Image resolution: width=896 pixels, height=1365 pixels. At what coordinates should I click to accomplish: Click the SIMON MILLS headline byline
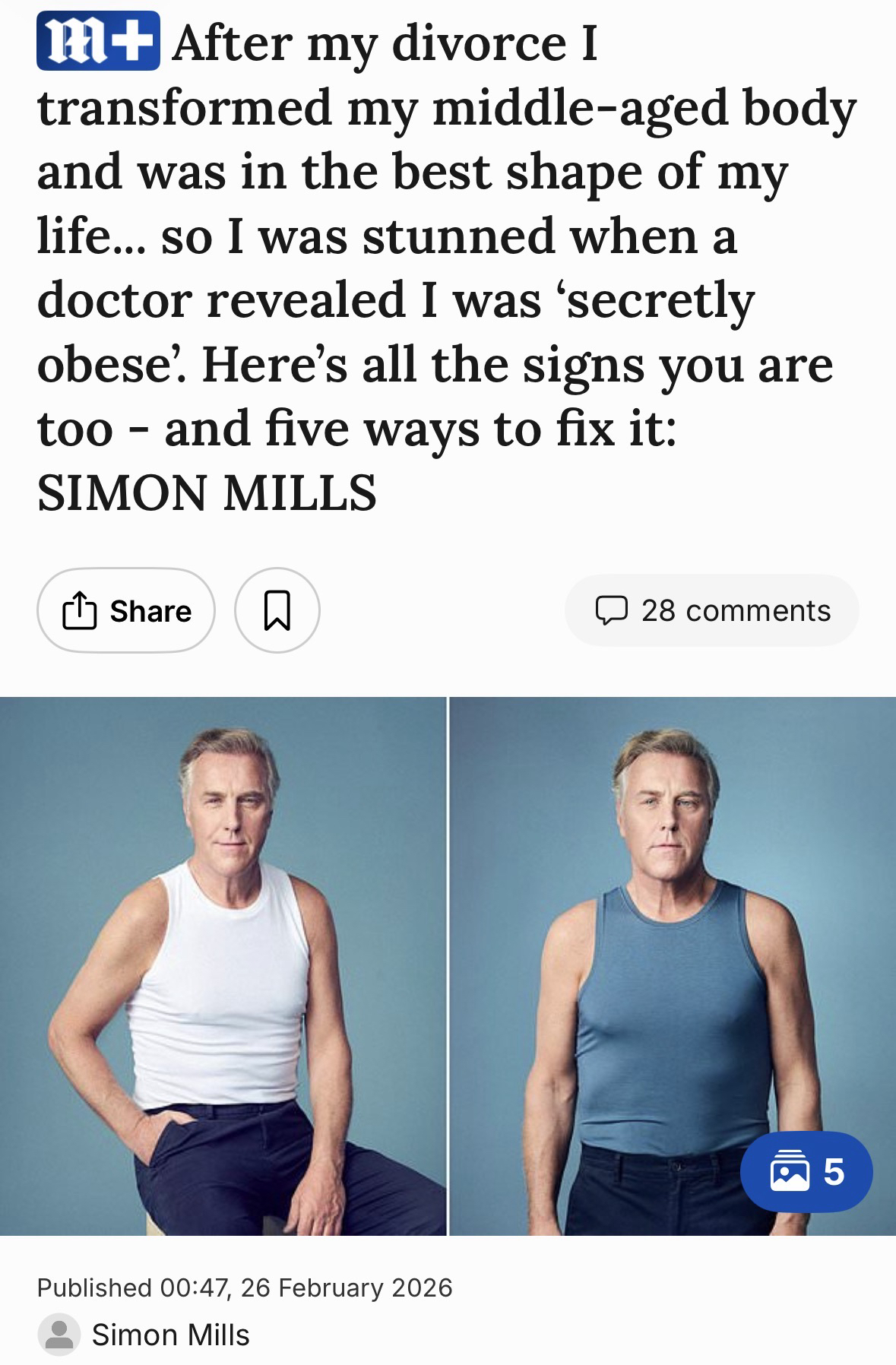pyautogui.click(x=207, y=492)
